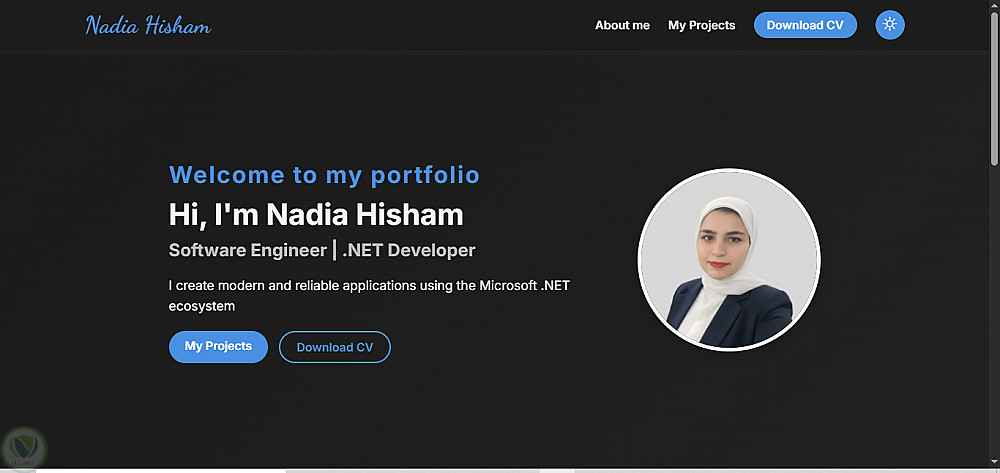
Task: Select the circular profile photo
Action: (729, 260)
